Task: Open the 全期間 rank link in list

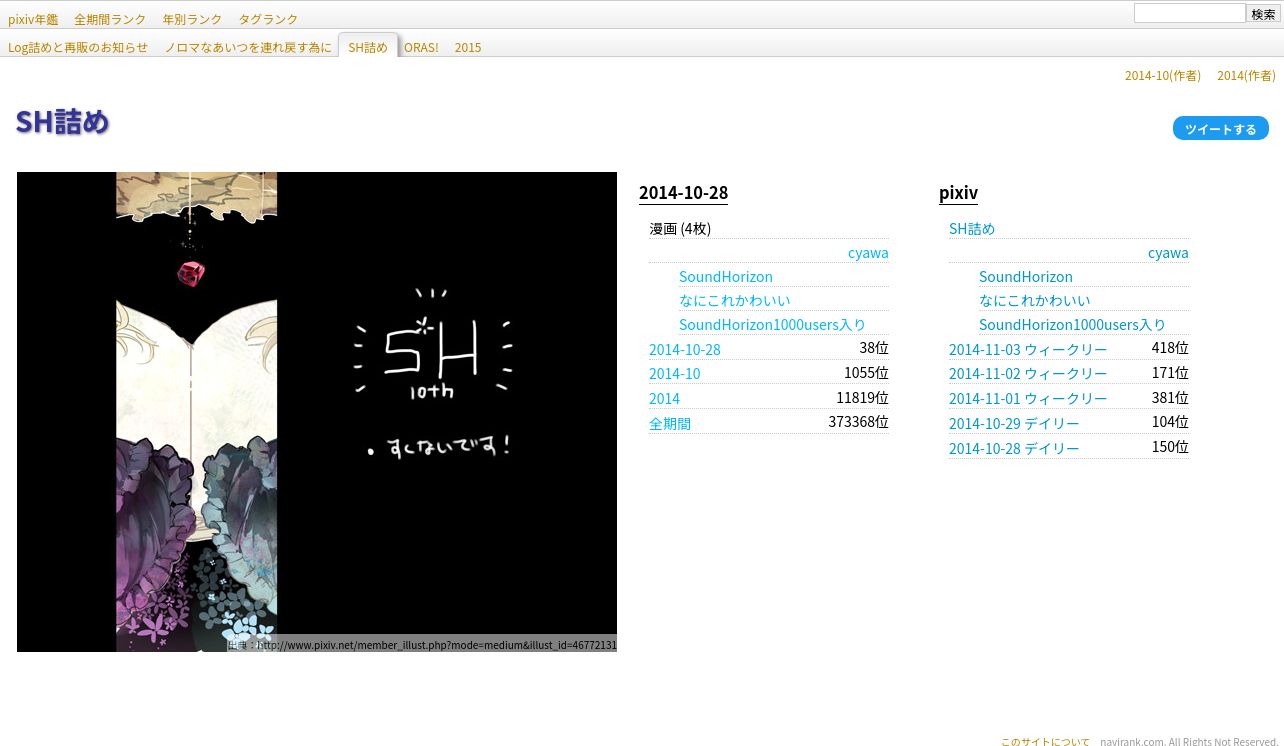Action: point(670,423)
